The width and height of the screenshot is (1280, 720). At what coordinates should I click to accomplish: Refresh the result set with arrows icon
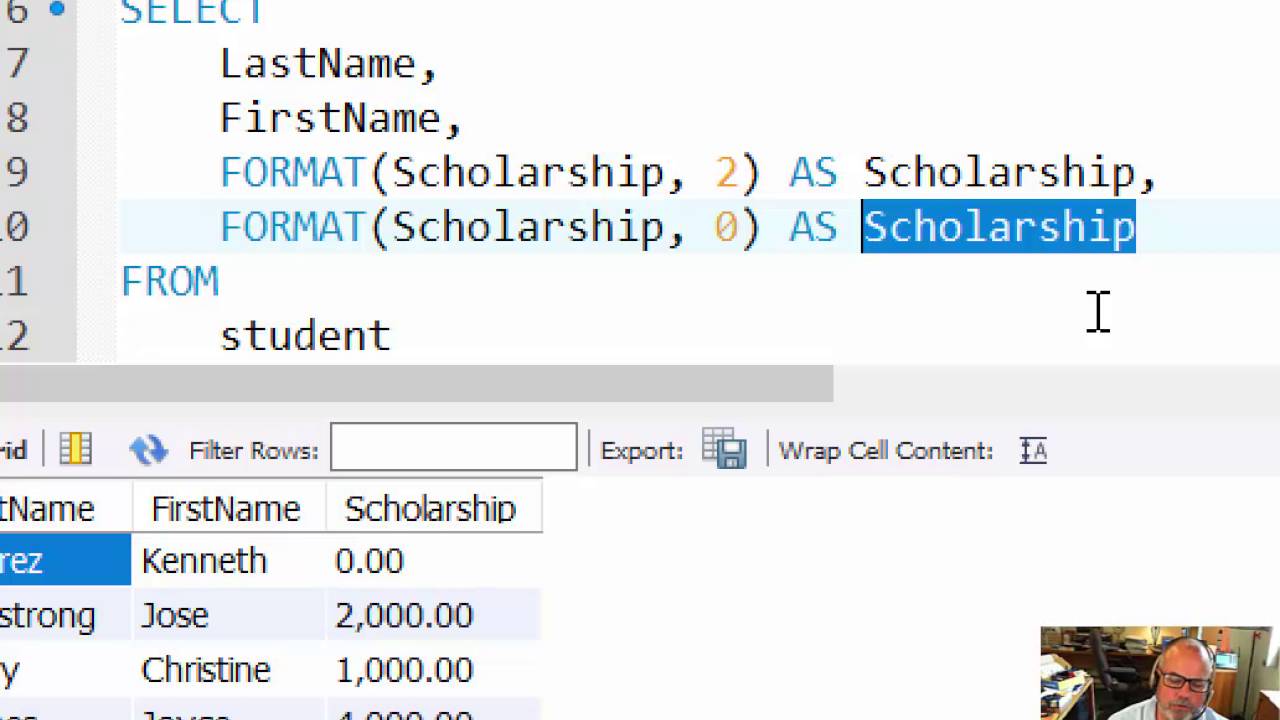click(148, 450)
